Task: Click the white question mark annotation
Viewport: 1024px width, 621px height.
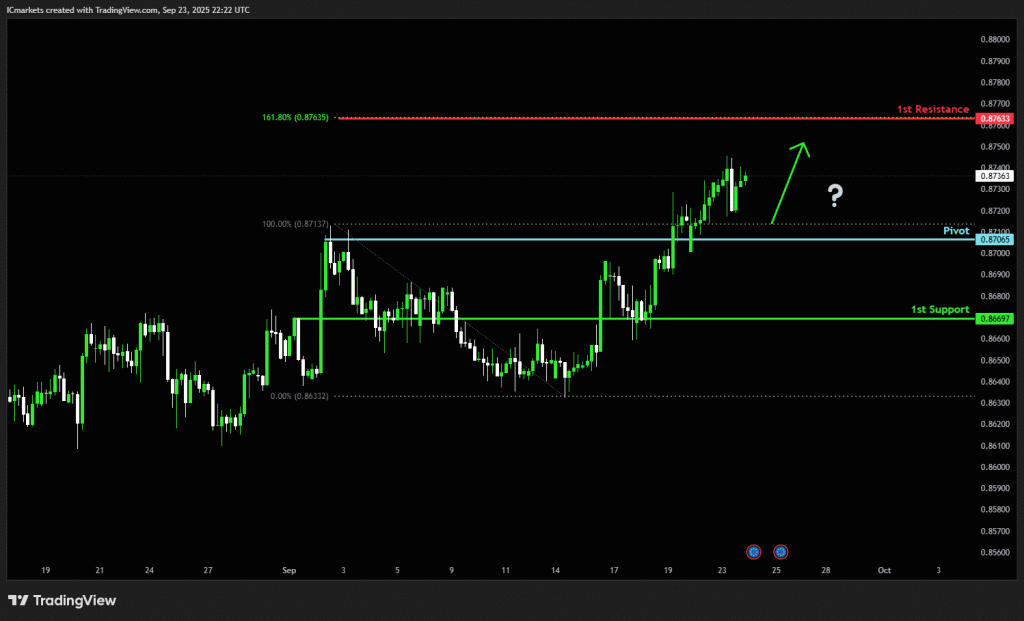Action: coord(834,196)
